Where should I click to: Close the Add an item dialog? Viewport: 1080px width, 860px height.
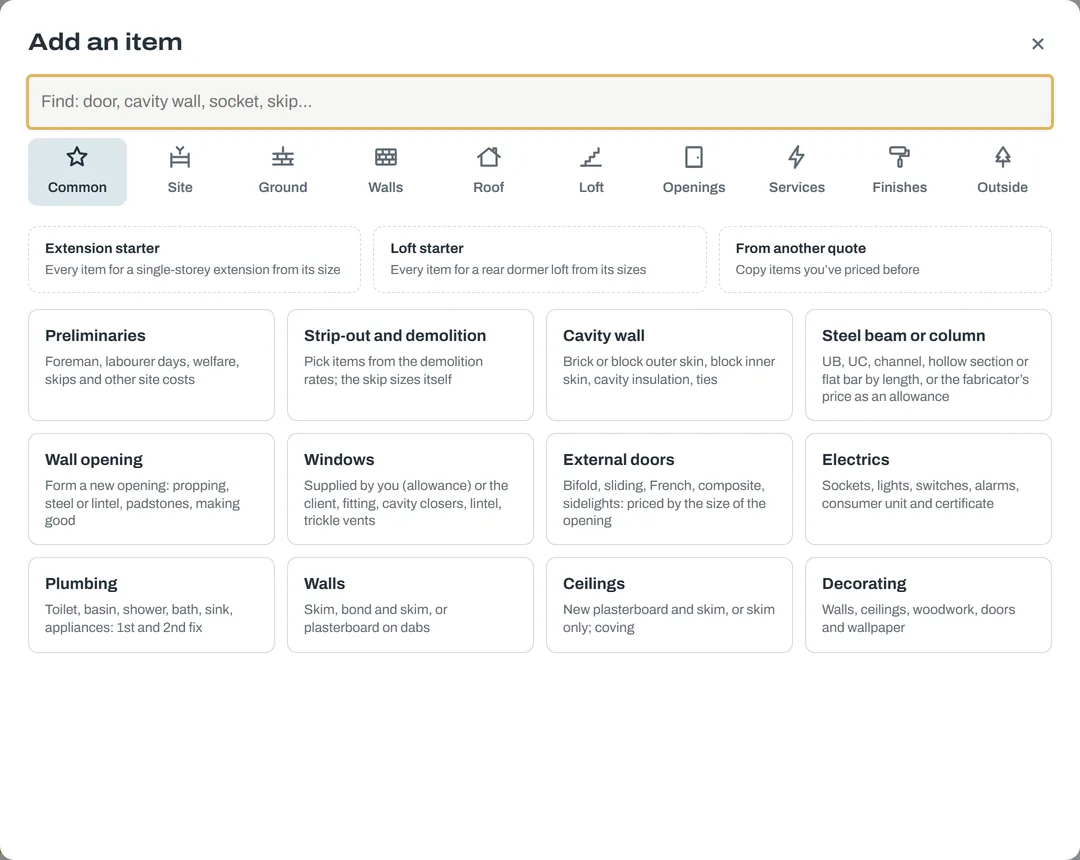(1038, 44)
